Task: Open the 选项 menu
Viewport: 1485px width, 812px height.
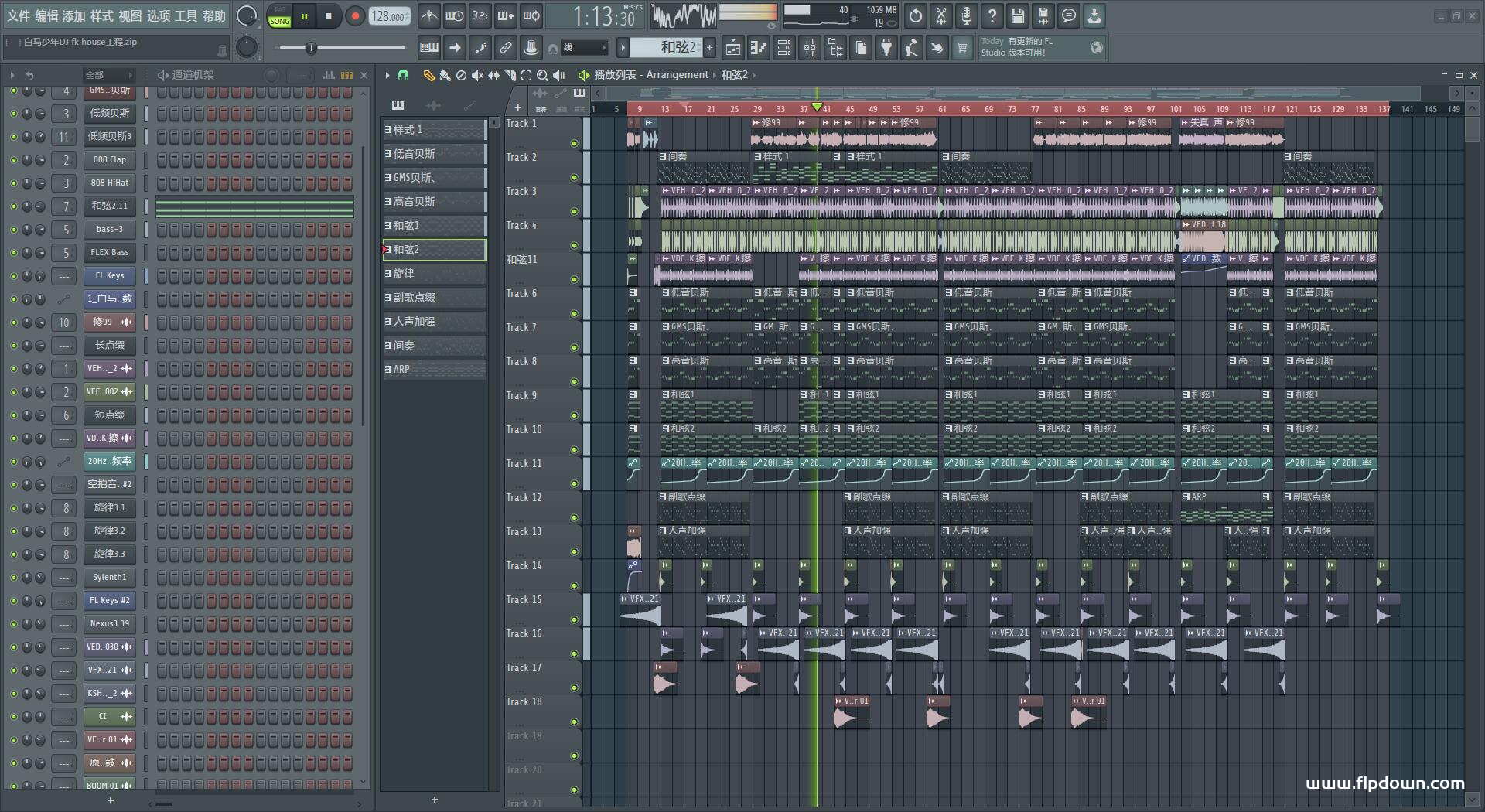Action: click(158, 15)
